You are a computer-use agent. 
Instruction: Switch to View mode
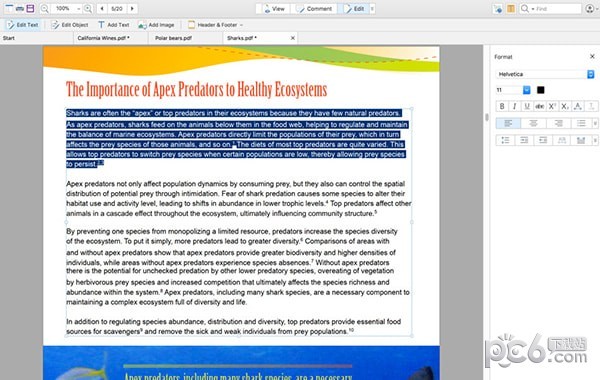click(x=274, y=8)
